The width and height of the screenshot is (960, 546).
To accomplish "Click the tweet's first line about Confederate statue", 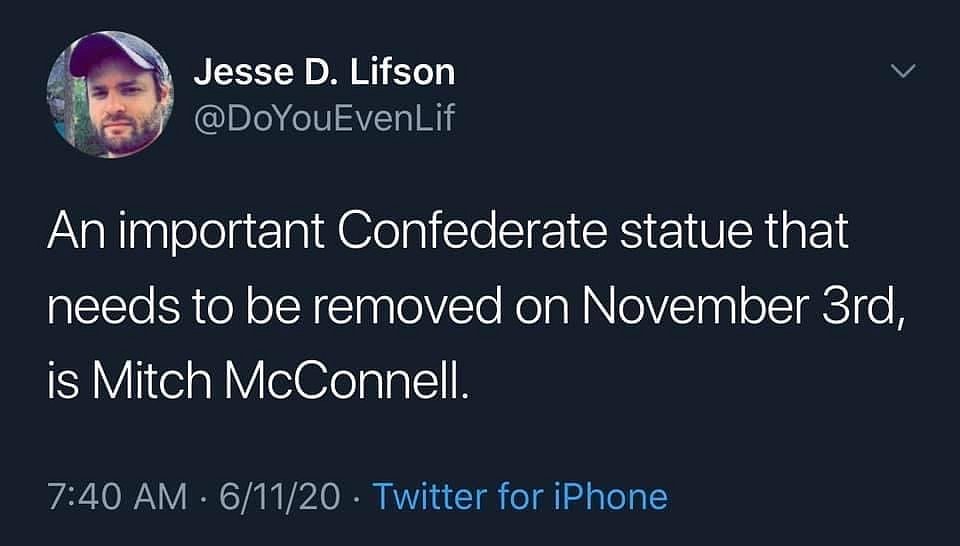I will click(x=448, y=235).
